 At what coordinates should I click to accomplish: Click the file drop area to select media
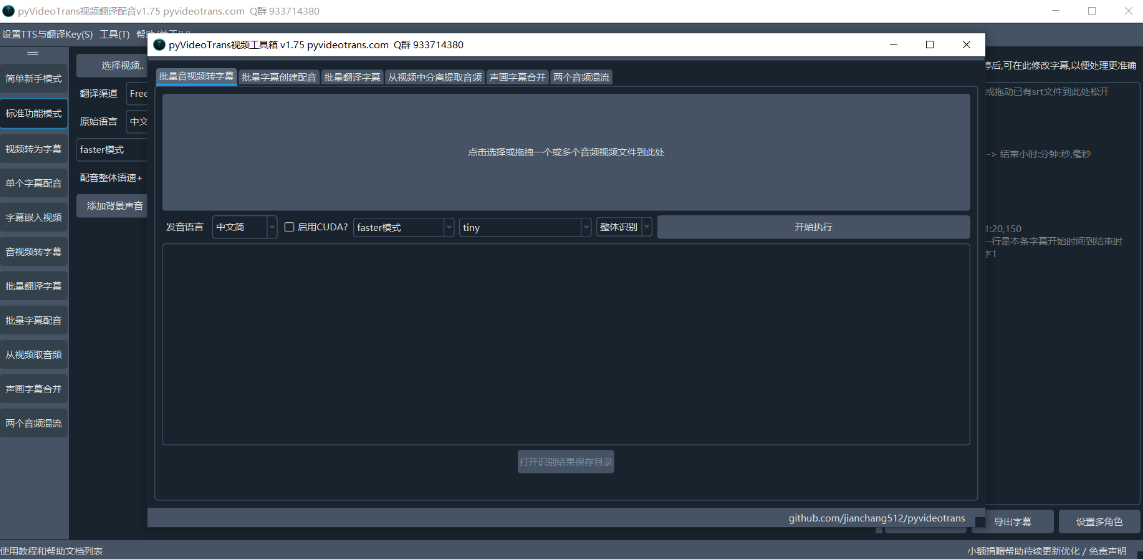(566, 152)
